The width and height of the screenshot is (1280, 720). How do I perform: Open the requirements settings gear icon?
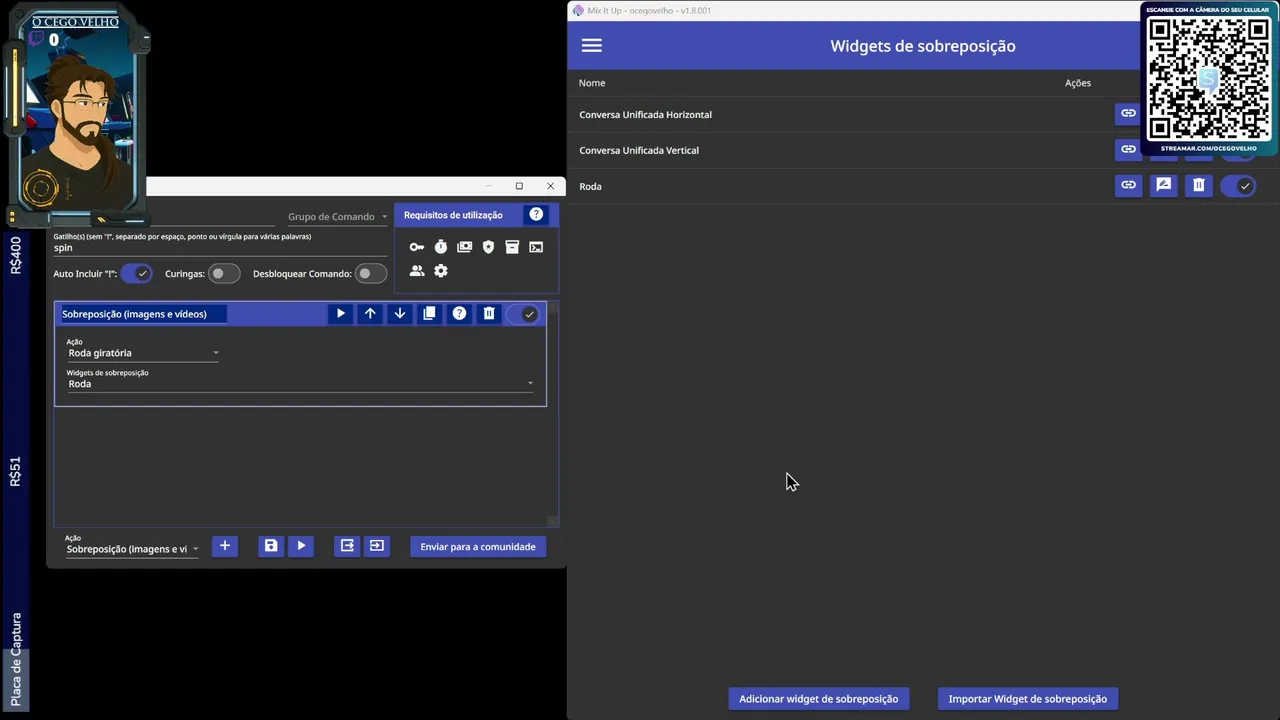[x=441, y=271]
